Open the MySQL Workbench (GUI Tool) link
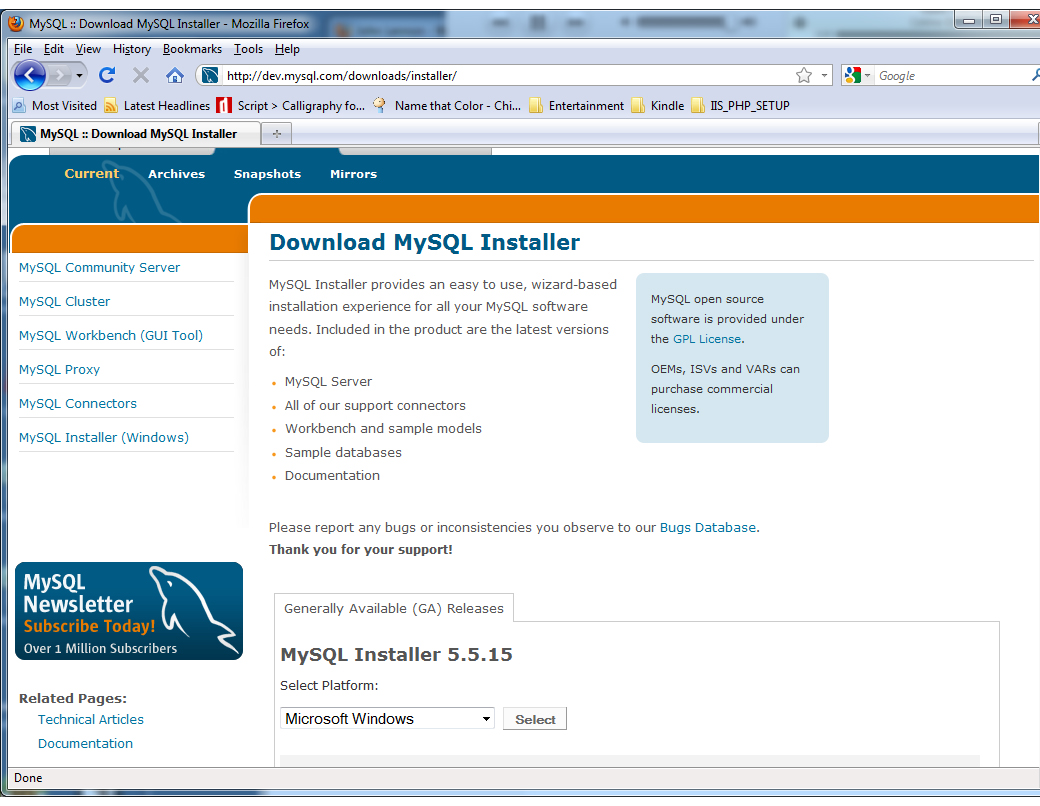The image size is (1040, 806). point(111,336)
